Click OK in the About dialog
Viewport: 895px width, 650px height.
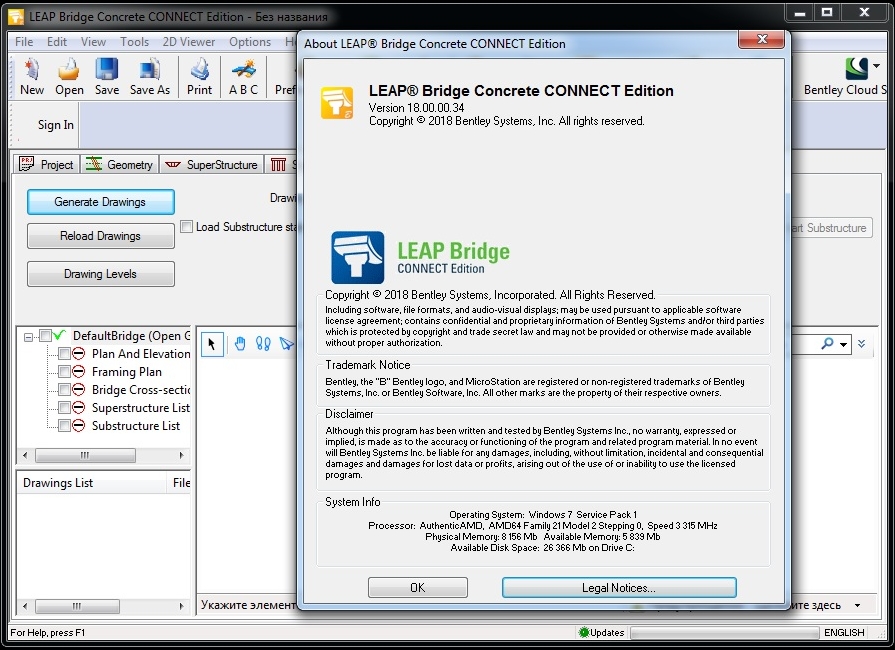click(x=418, y=587)
